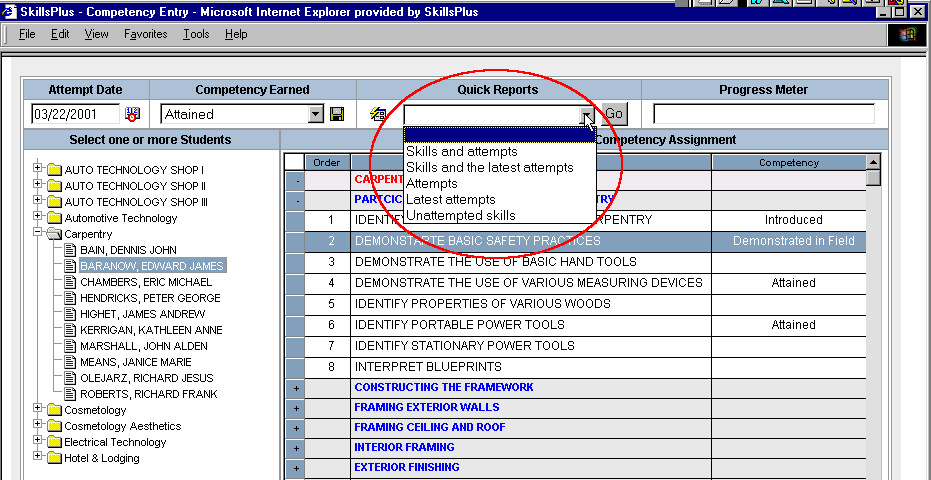Screen dimensions: 931x480
Task: Click the table scrollbar up arrow
Action: (873, 162)
